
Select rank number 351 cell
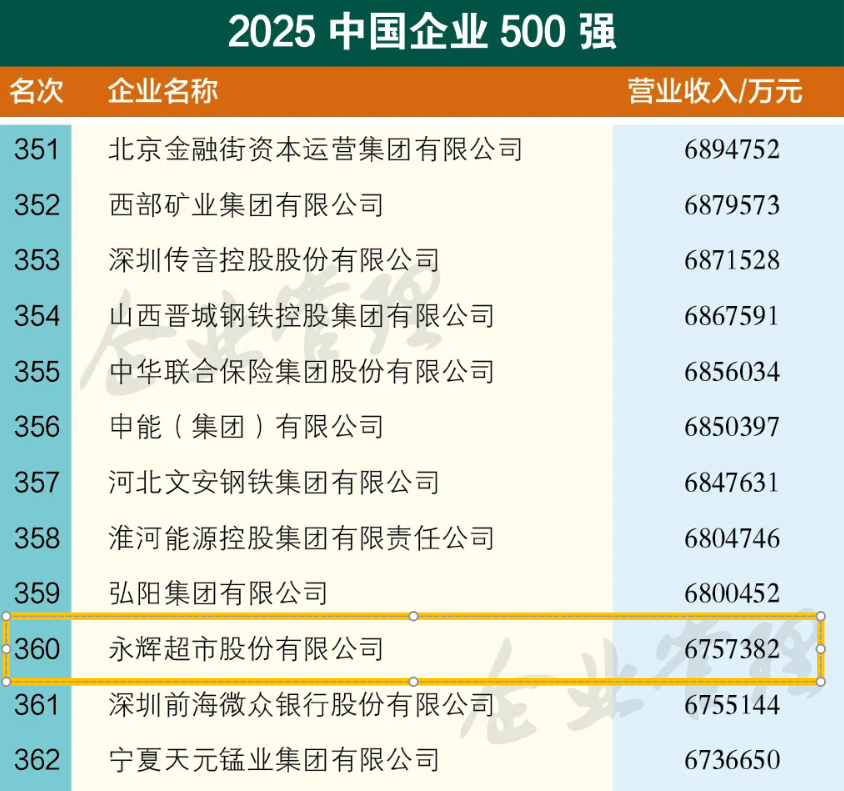click(37, 150)
